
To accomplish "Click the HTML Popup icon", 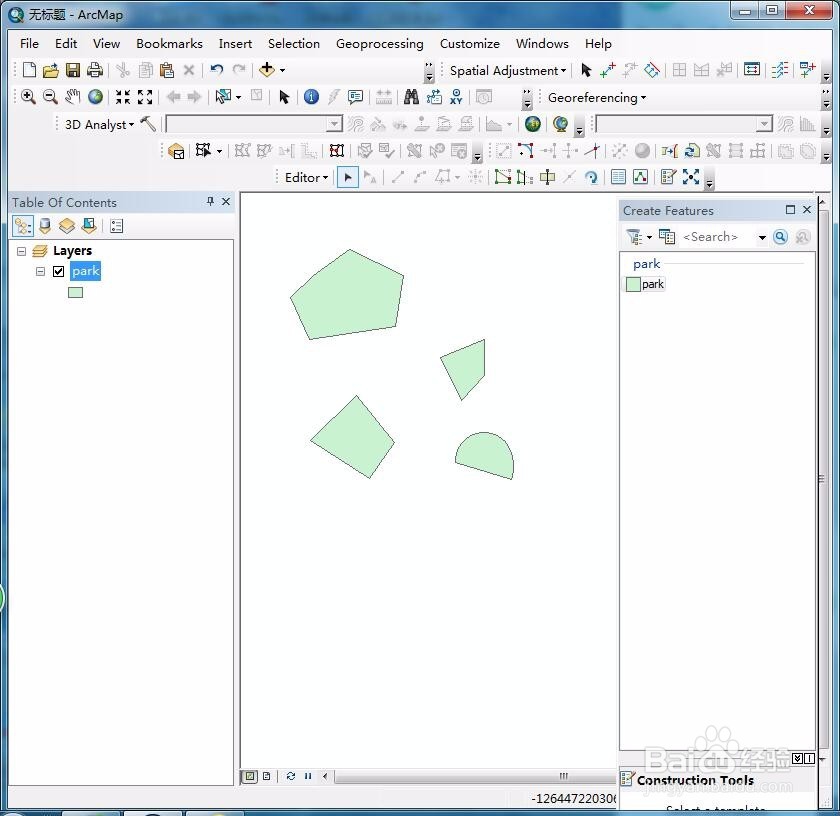I will tap(355, 97).
